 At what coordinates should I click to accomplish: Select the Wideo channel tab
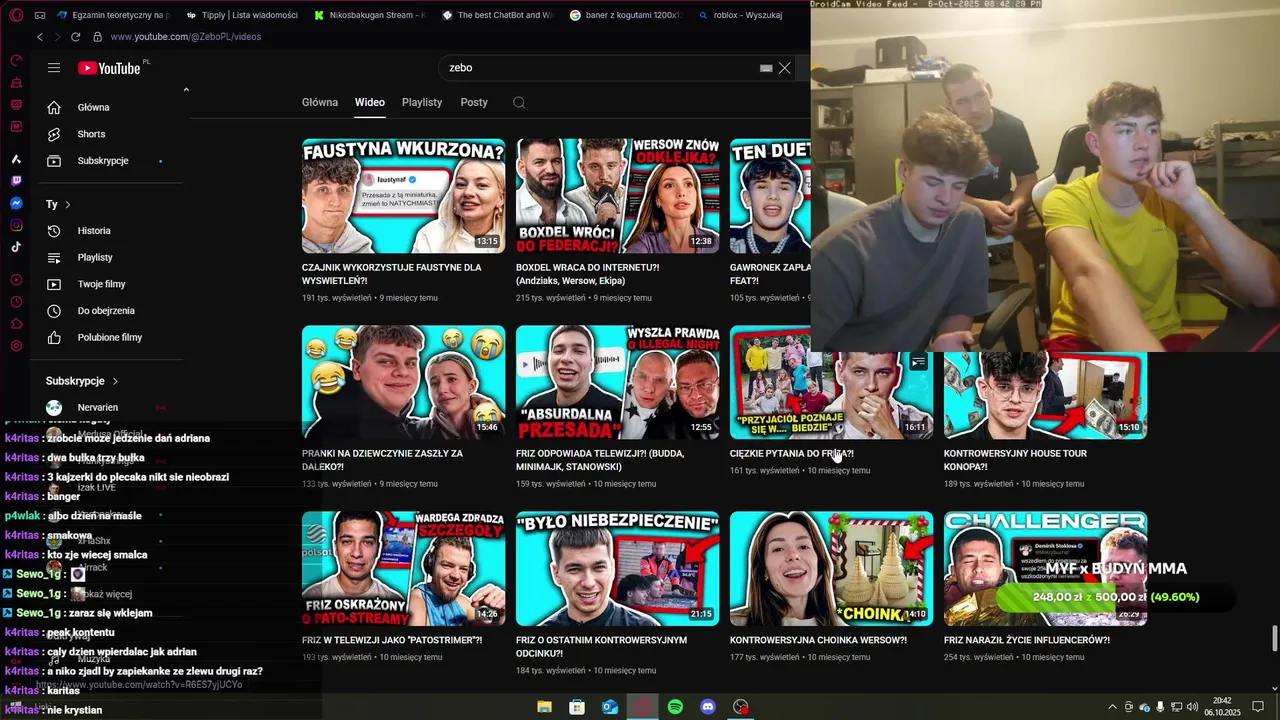369,102
